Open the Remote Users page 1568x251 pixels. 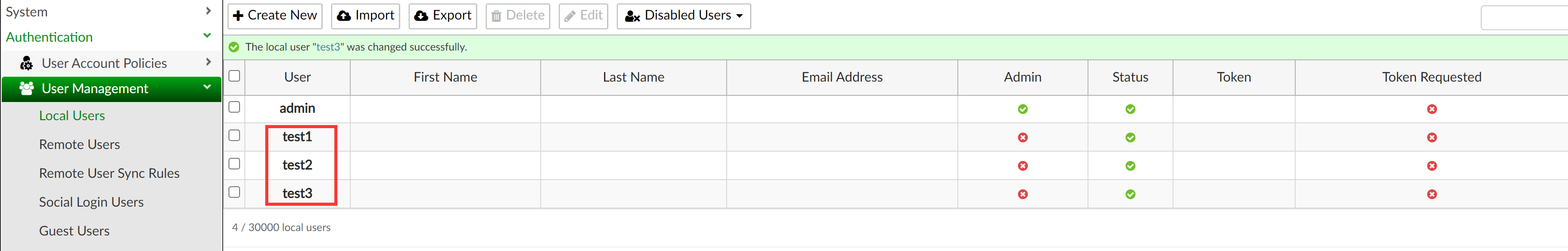point(79,145)
